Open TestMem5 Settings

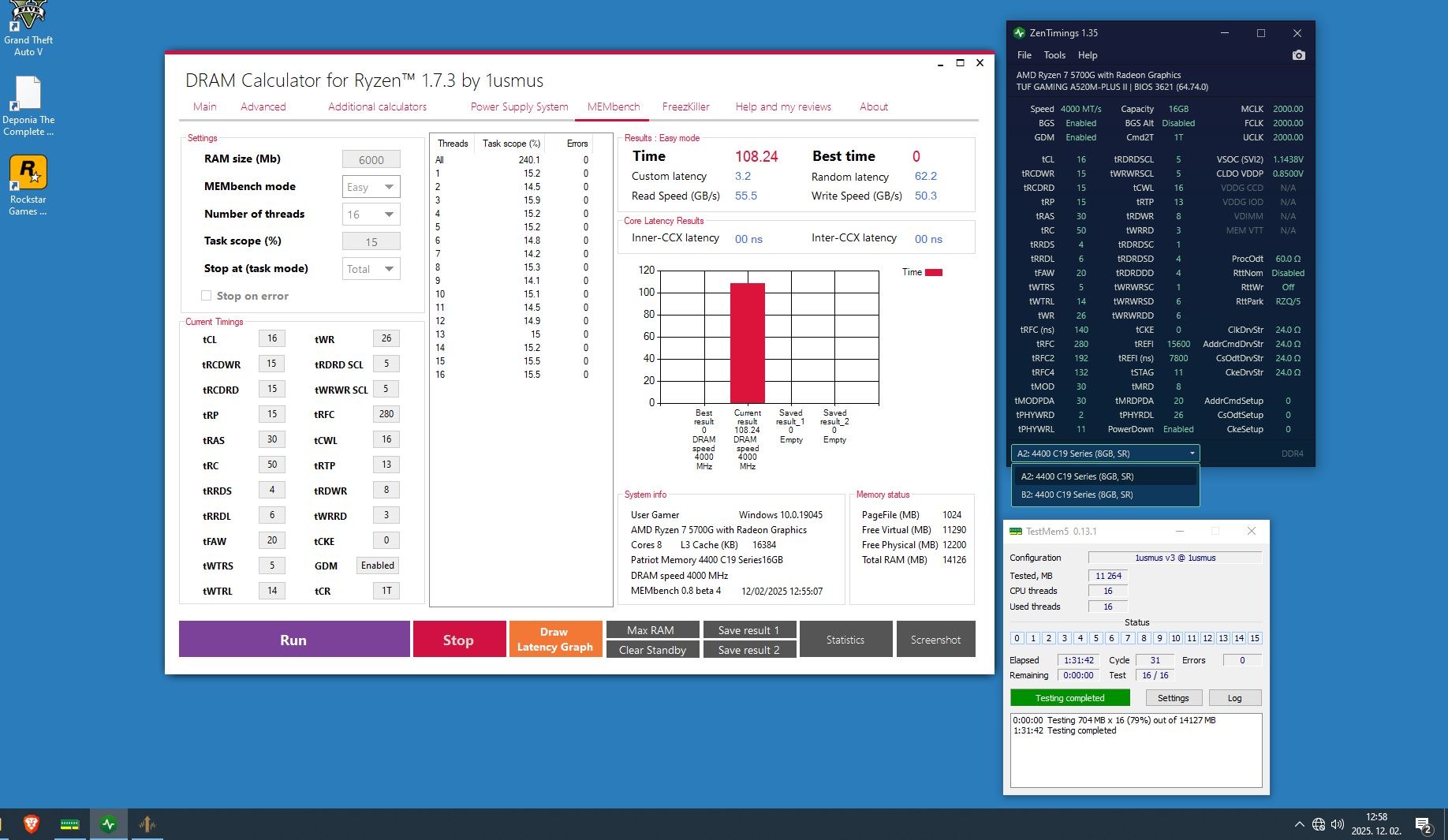click(x=1173, y=698)
